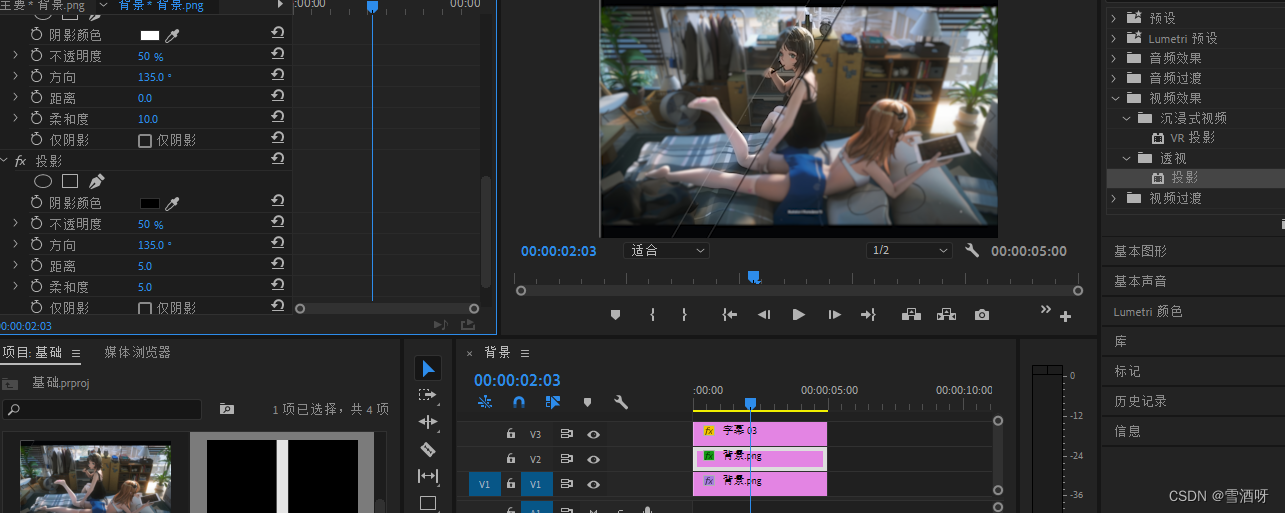Create ellipse mask for 投影 effect

43,181
